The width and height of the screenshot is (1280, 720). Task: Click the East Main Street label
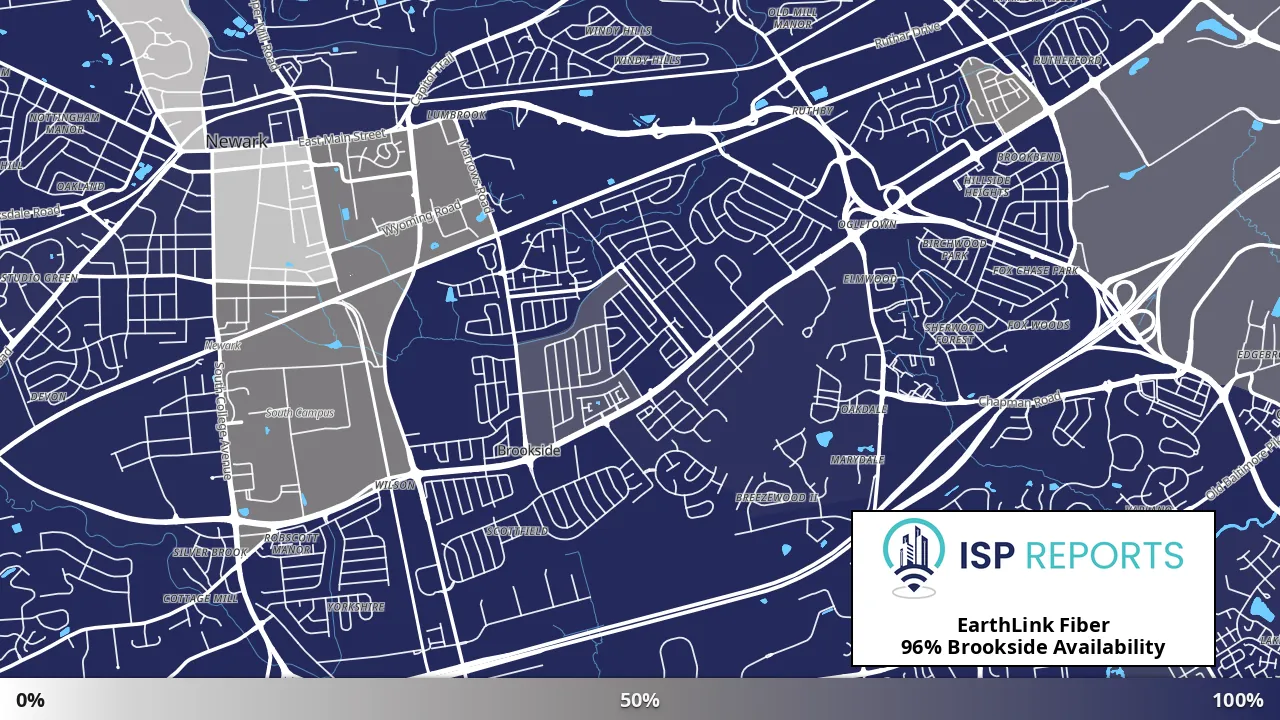tap(342, 138)
